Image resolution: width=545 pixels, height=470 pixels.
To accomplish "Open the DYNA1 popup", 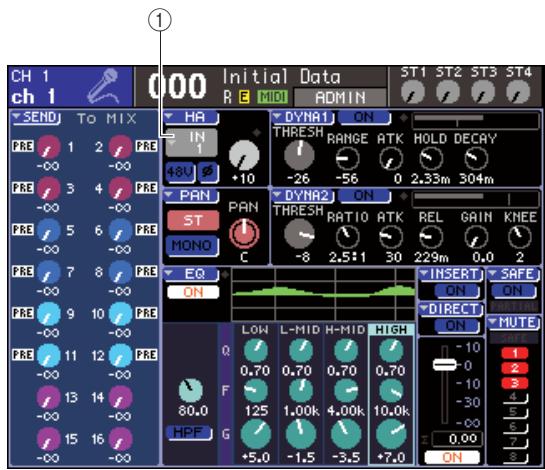I will coord(303,118).
